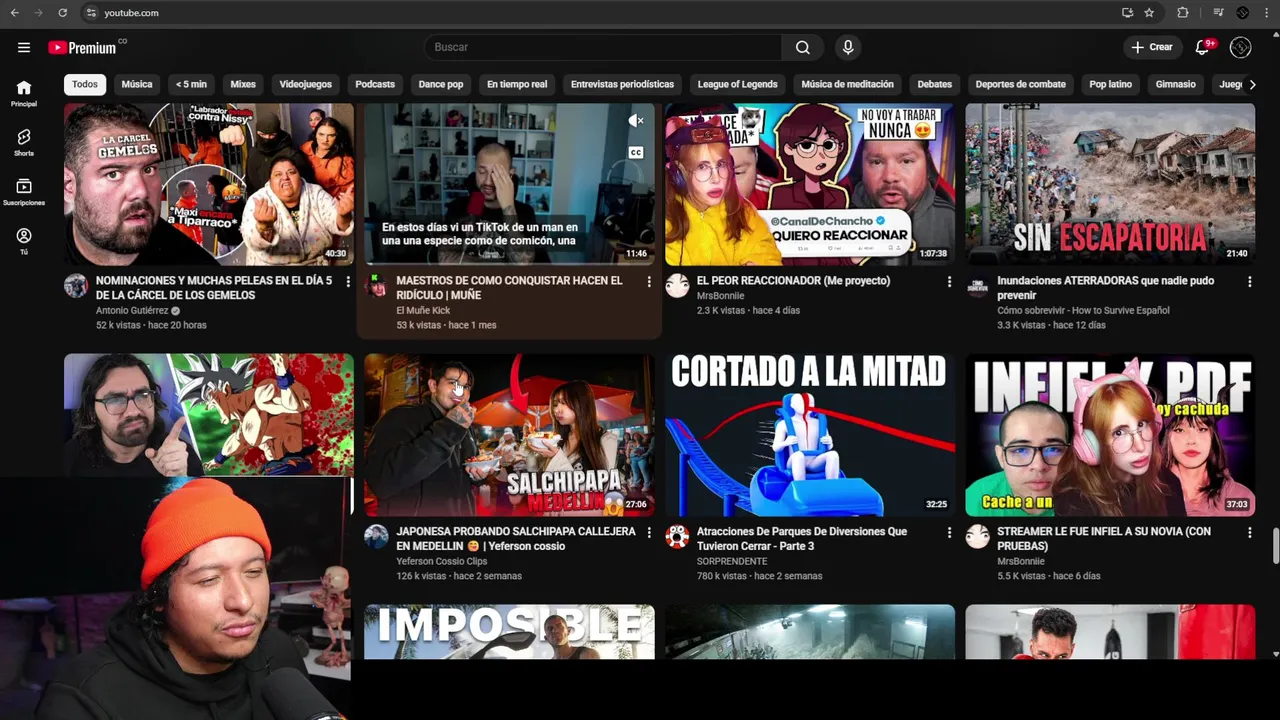This screenshot has width=1280, height=720.
Task: Open options menu for NOMINACIONES Y MUCHAS PELEAS video
Action: click(348, 282)
